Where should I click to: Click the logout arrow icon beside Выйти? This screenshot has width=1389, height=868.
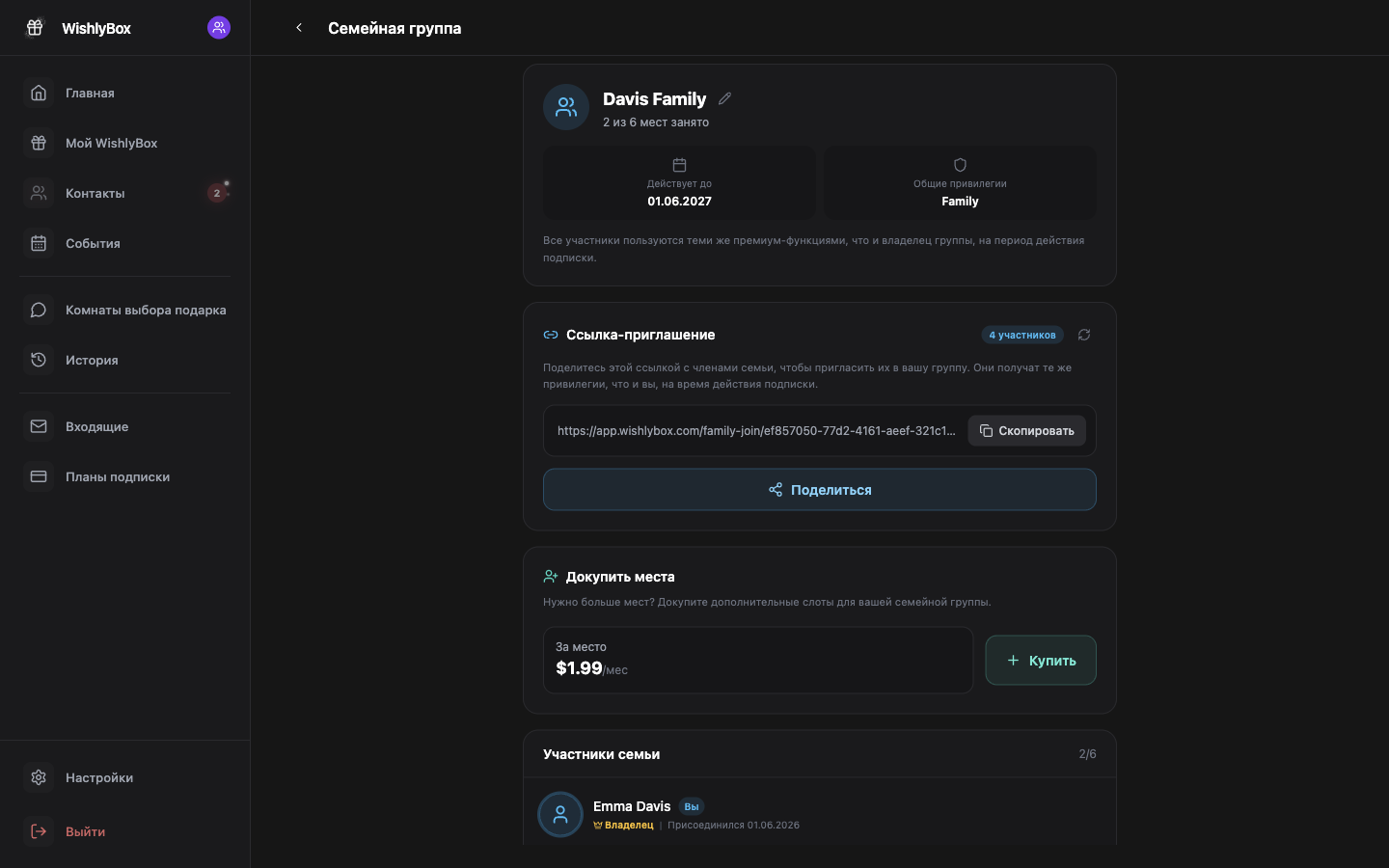pos(39,831)
